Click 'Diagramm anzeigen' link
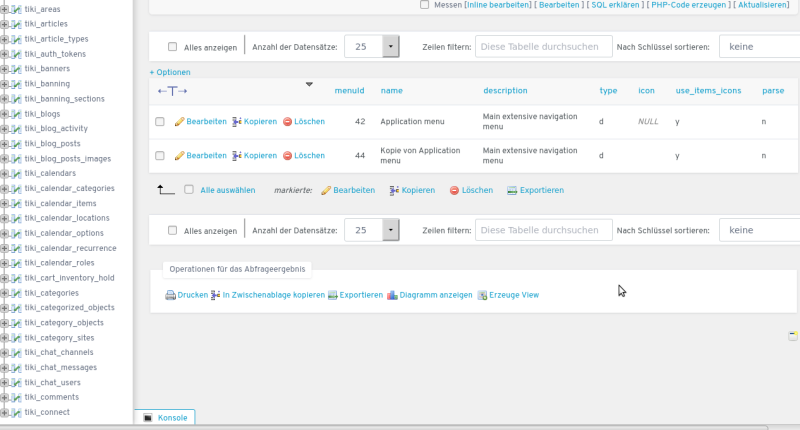 pyautogui.click(x=436, y=295)
